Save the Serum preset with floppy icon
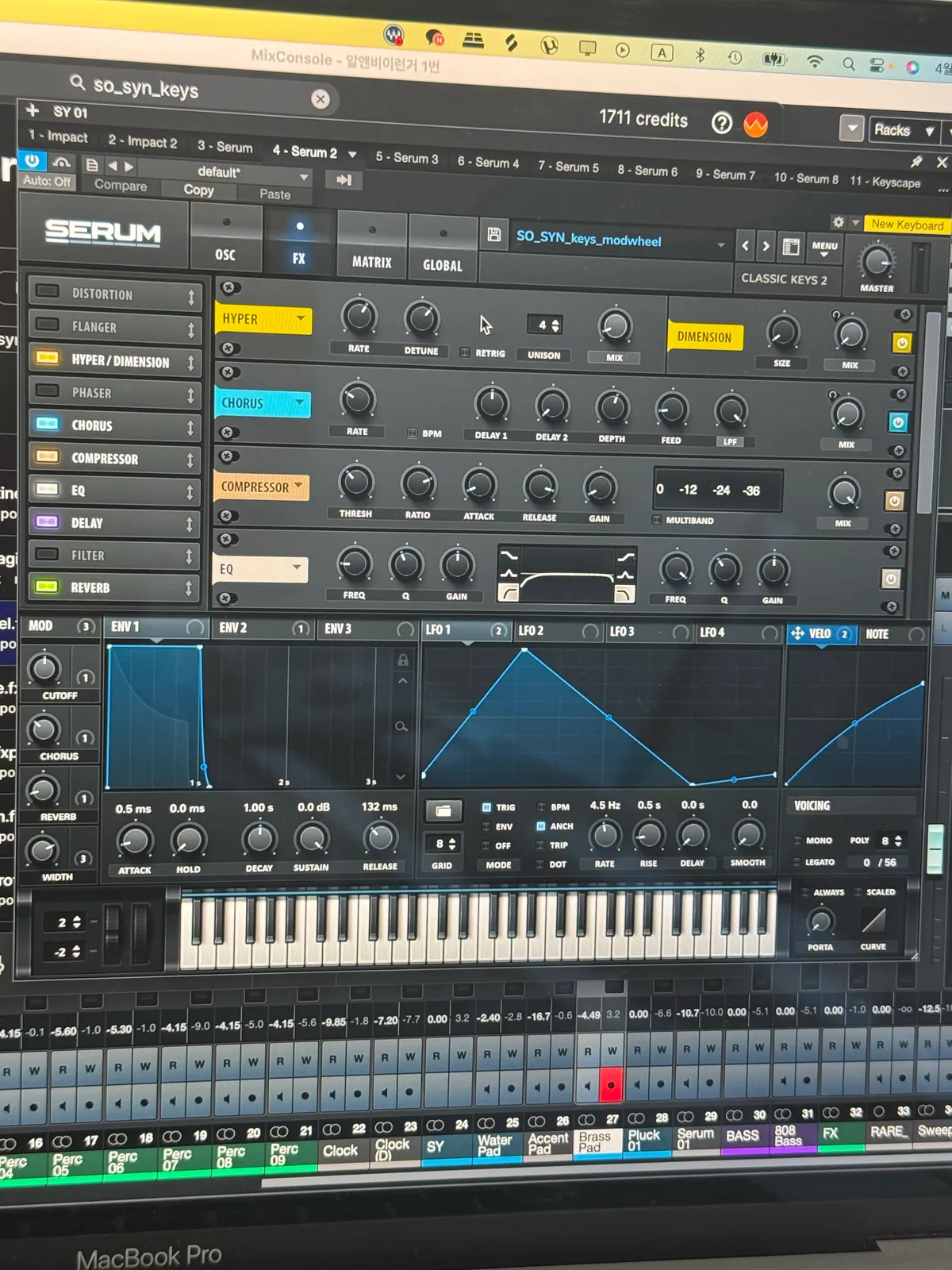The image size is (952, 1270). (493, 234)
